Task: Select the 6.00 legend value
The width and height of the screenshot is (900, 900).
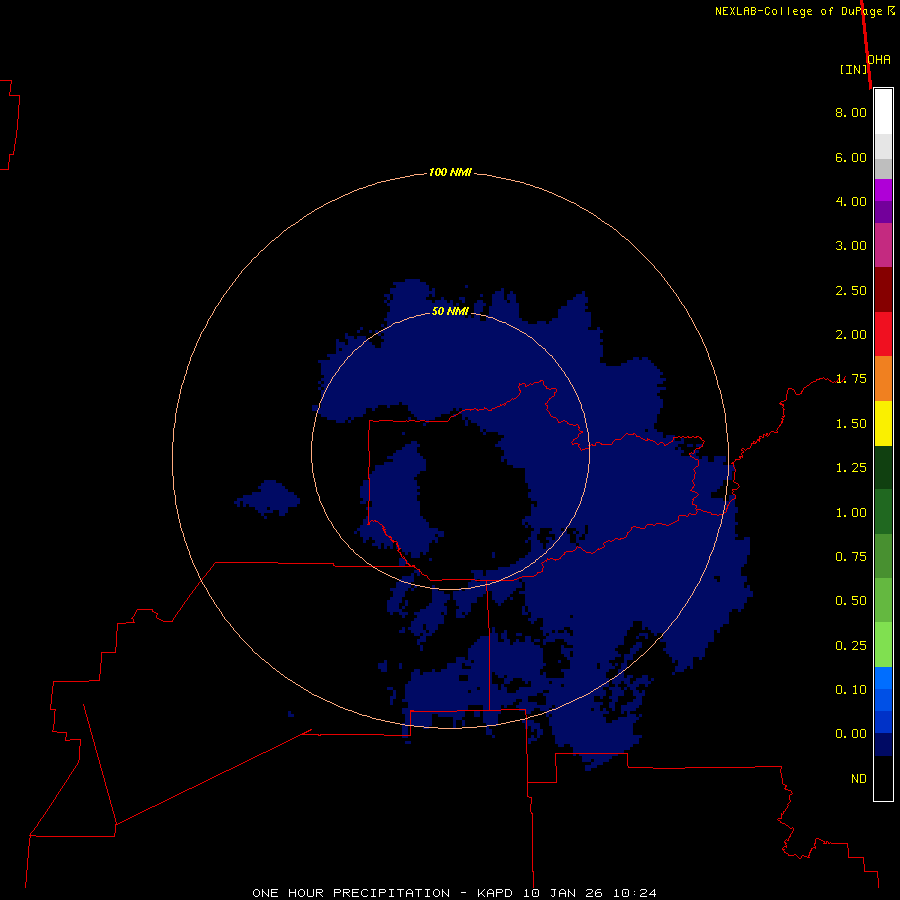Action: pyautogui.click(x=851, y=157)
